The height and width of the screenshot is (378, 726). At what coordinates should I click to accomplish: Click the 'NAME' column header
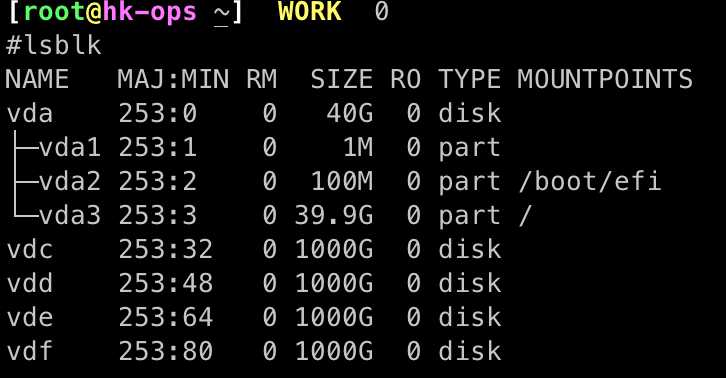[x=37, y=79]
